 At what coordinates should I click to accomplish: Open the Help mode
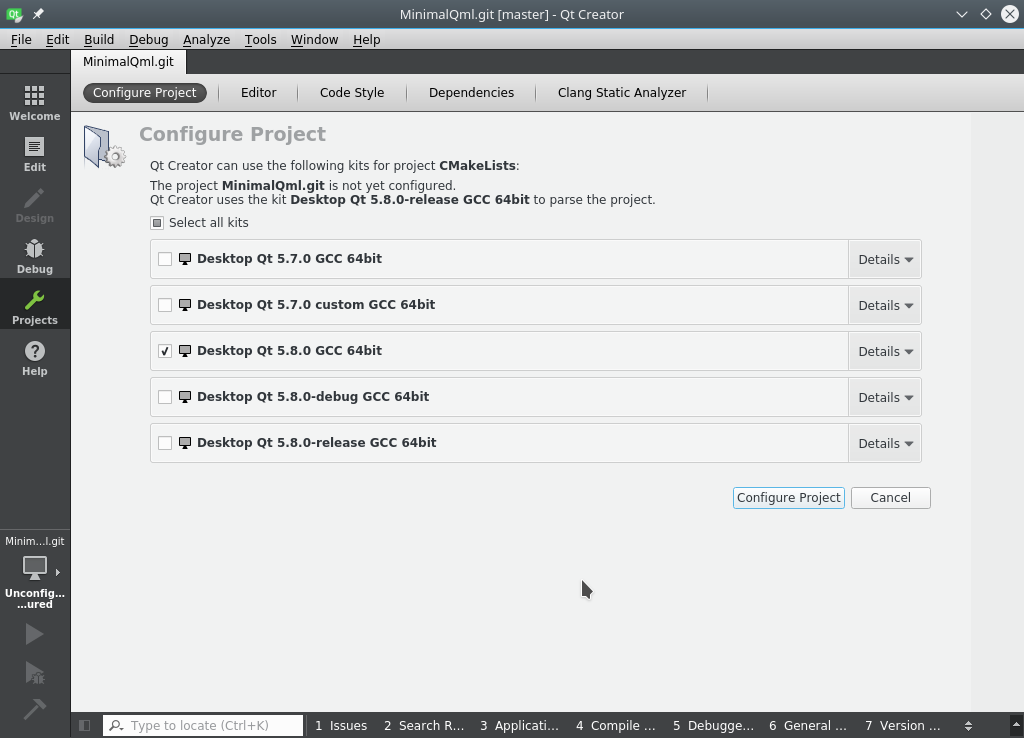(35, 358)
